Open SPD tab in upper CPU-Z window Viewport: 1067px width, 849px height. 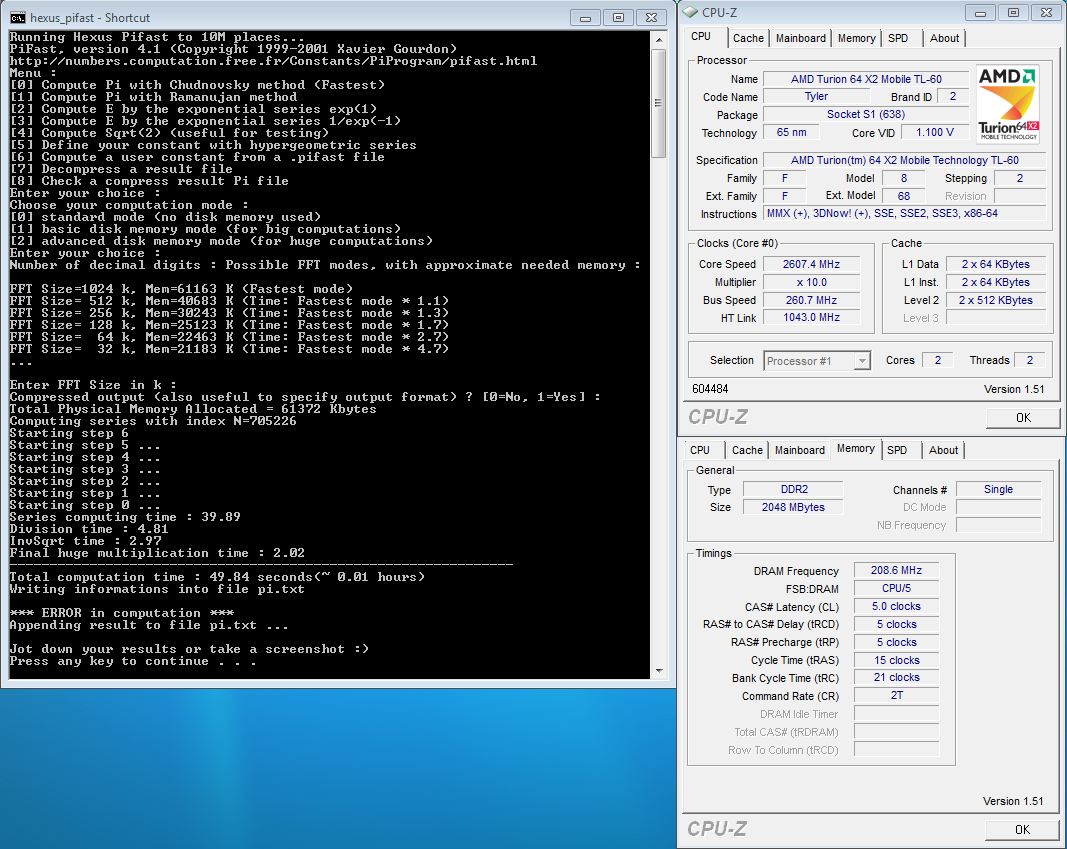point(898,38)
